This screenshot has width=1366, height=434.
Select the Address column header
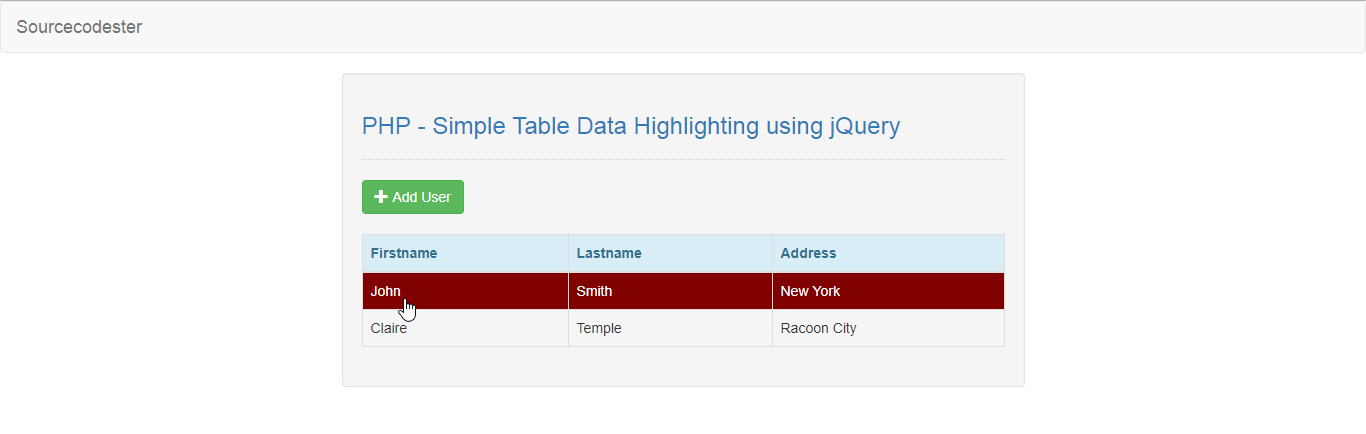tap(808, 253)
